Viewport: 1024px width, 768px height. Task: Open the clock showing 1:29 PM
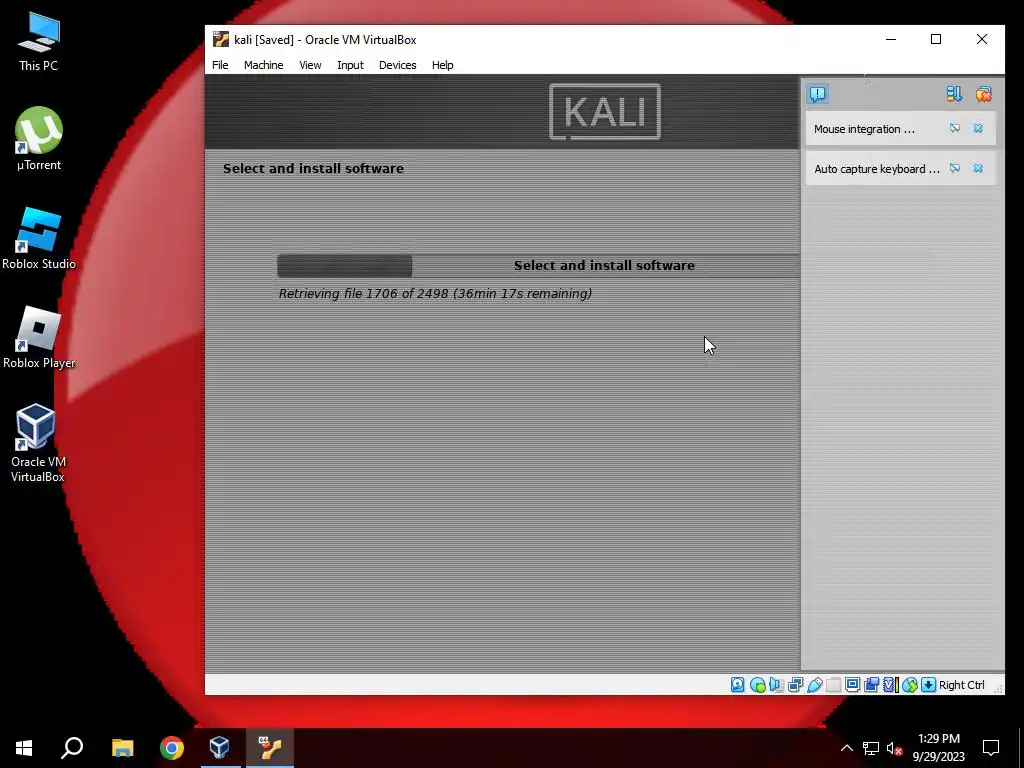click(938, 748)
